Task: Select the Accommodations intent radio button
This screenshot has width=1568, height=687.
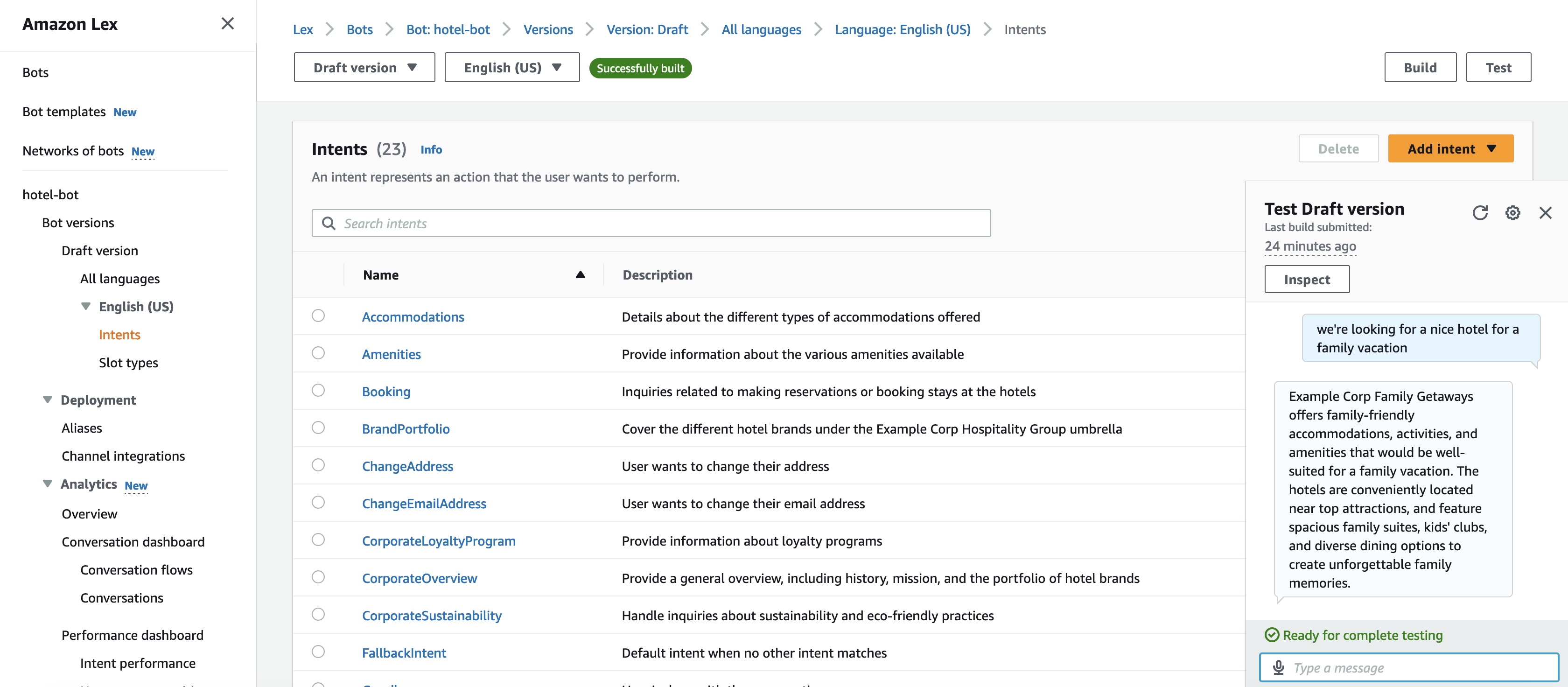Action: click(318, 316)
